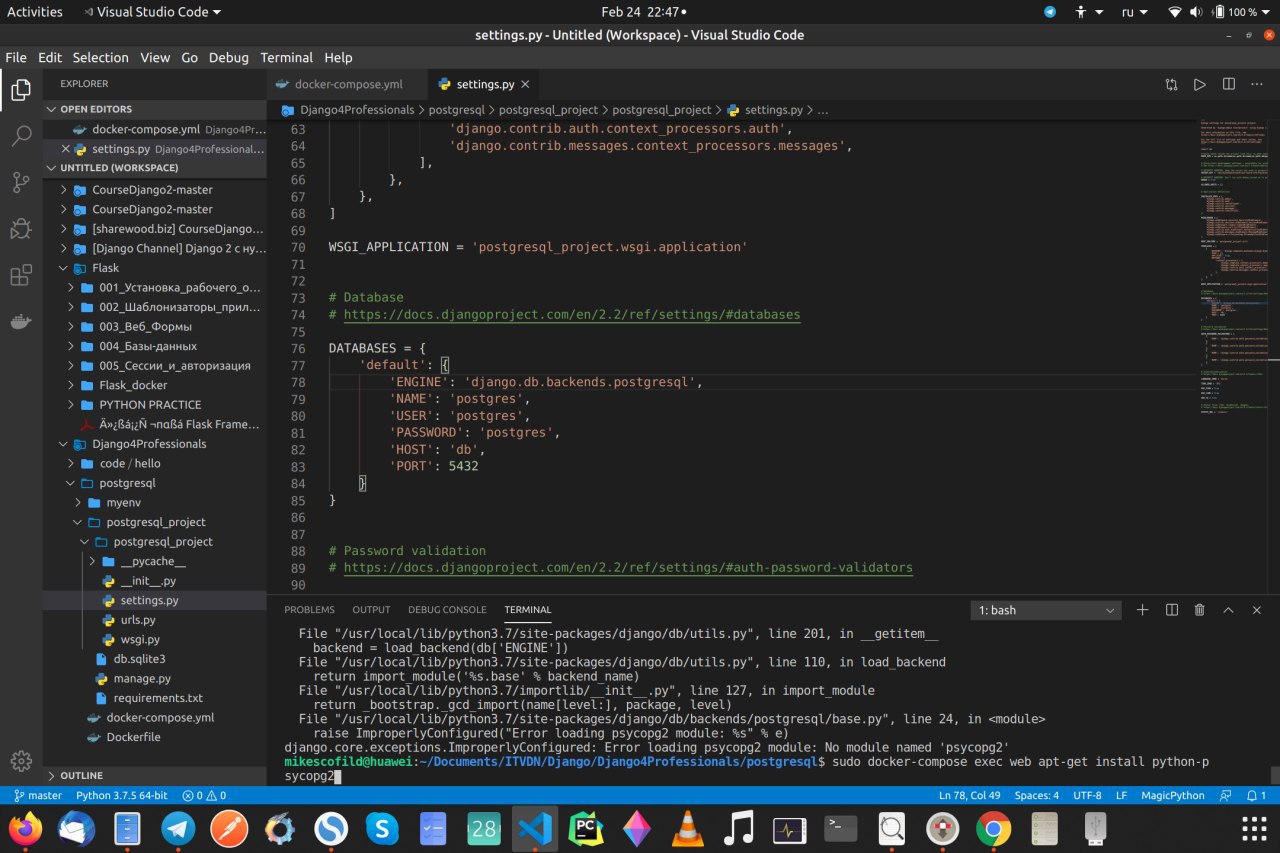This screenshot has width=1280, height=853.
Task: Launch Telegram from the dock
Action: tap(179, 829)
